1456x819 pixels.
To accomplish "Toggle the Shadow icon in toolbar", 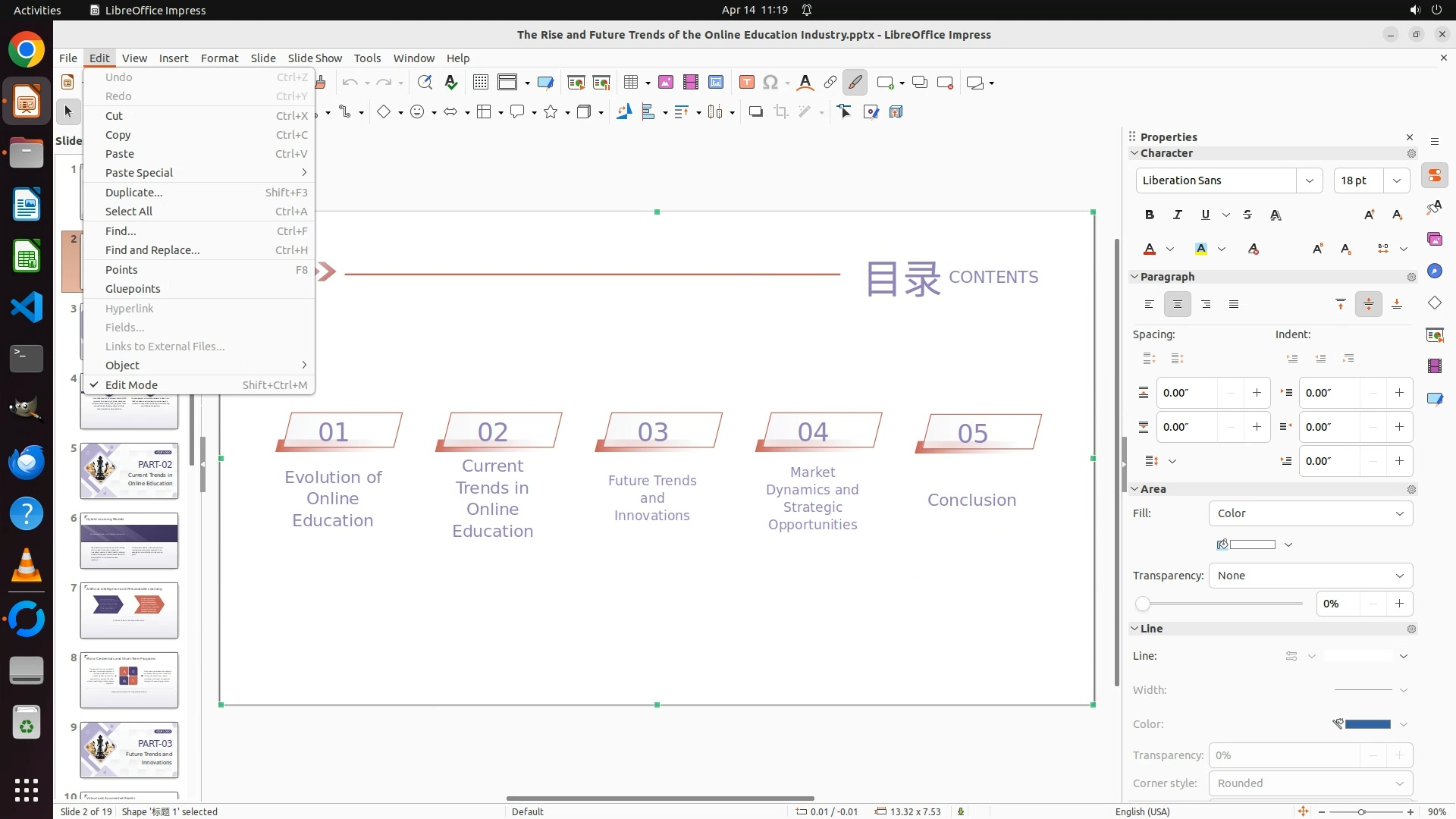I will tap(755, 112).
